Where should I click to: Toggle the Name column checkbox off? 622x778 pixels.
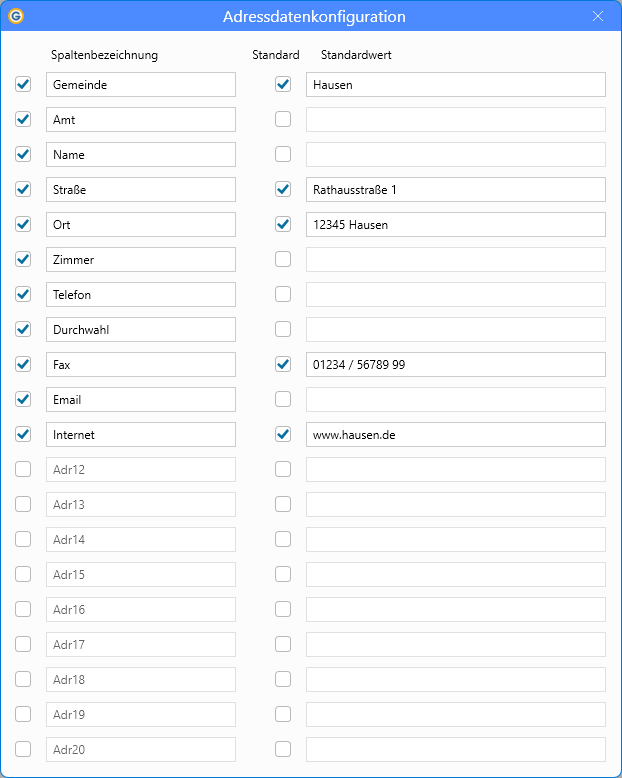click(x=23, y=155)
